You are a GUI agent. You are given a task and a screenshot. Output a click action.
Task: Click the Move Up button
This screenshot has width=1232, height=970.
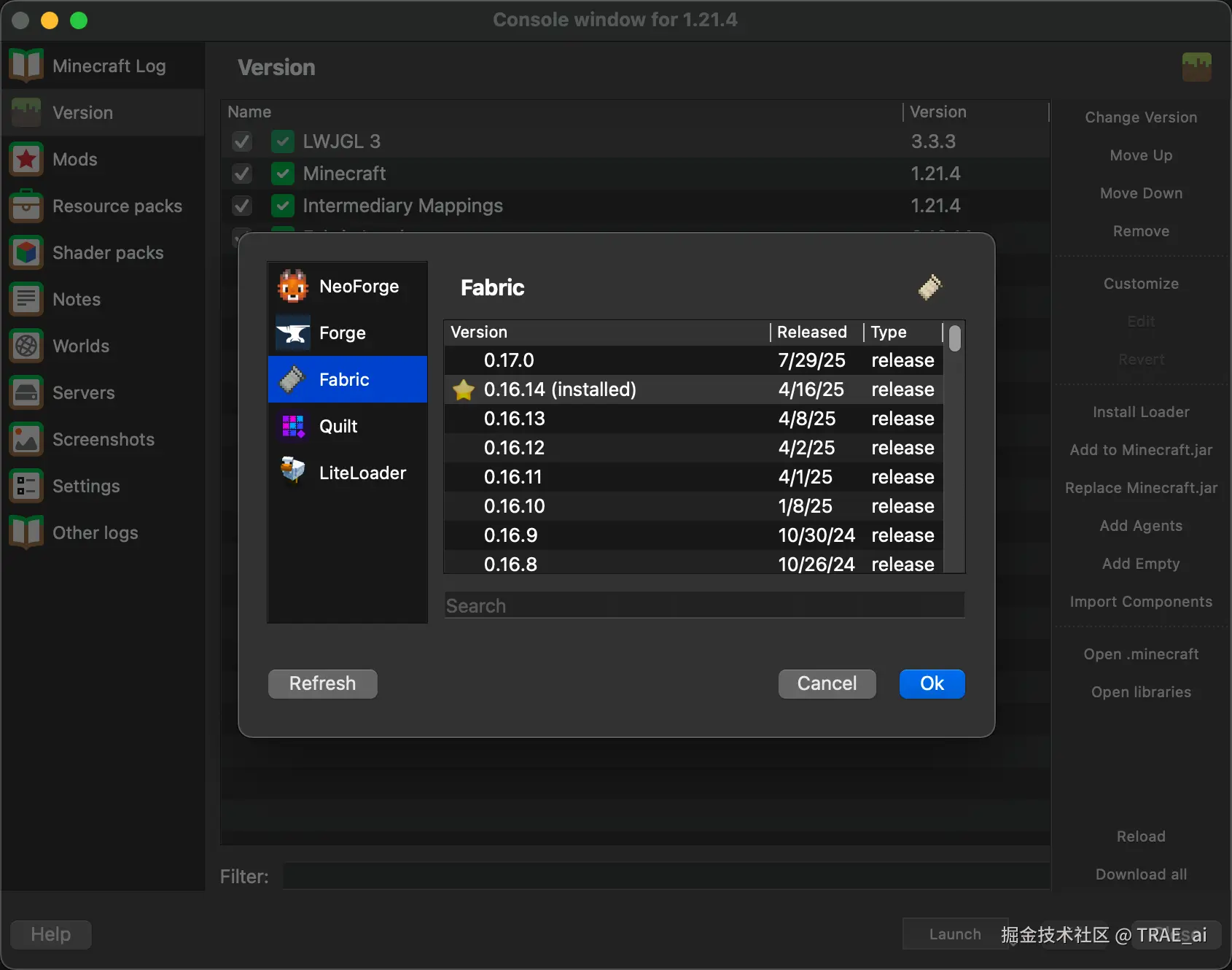[x=1141, y=155]
